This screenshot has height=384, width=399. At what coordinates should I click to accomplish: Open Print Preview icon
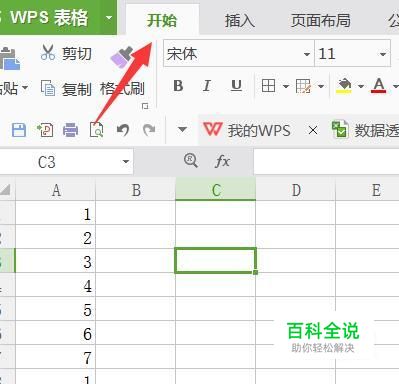tap(96, 130)
